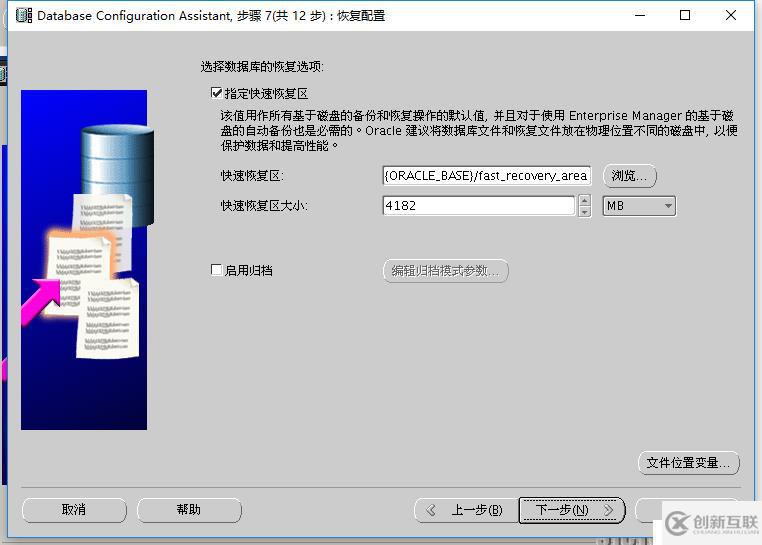The image size is (762, 545).
Task: Open the MB size unit dropdown
Action: 639,206
